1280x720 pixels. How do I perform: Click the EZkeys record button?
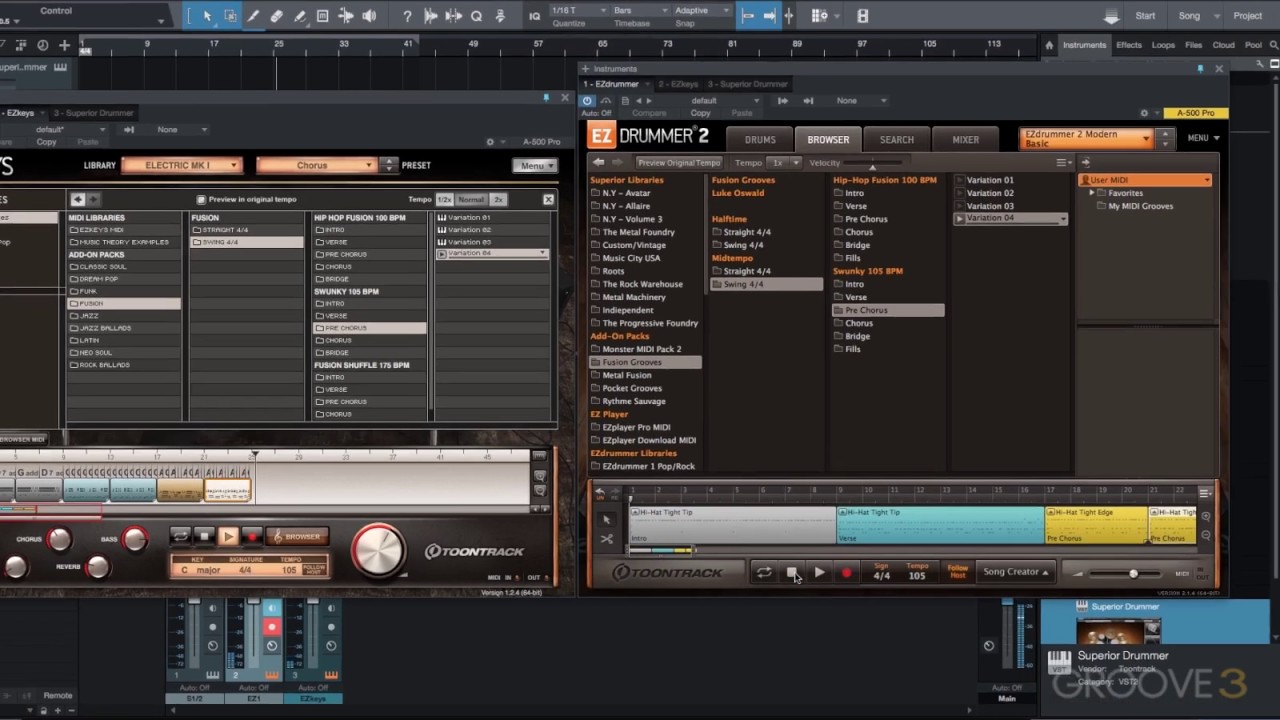click(252, 537)
